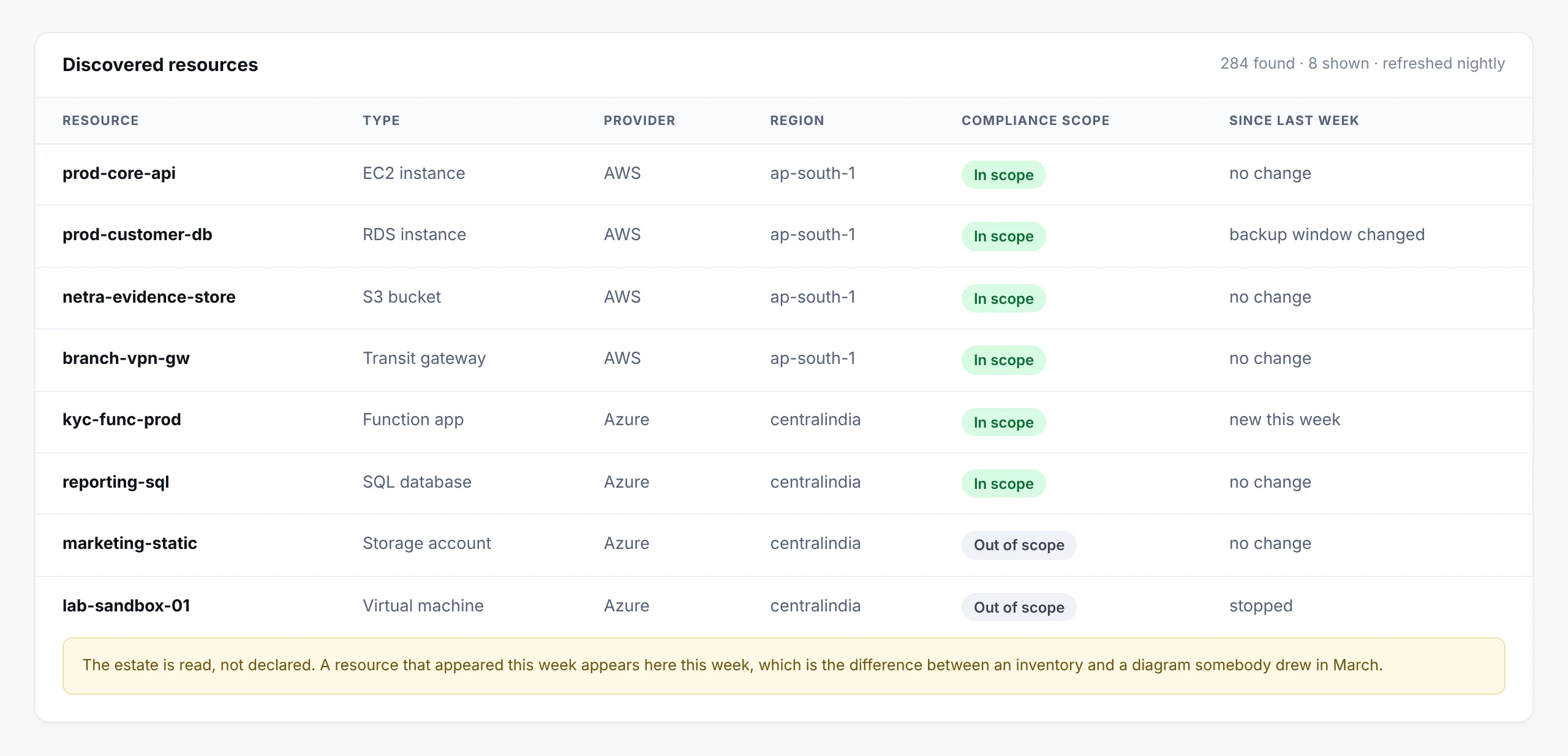Click the 'Transit gateway' type cell
Viewport: 1568px width, 756px height.
click(x=424, y=358)
